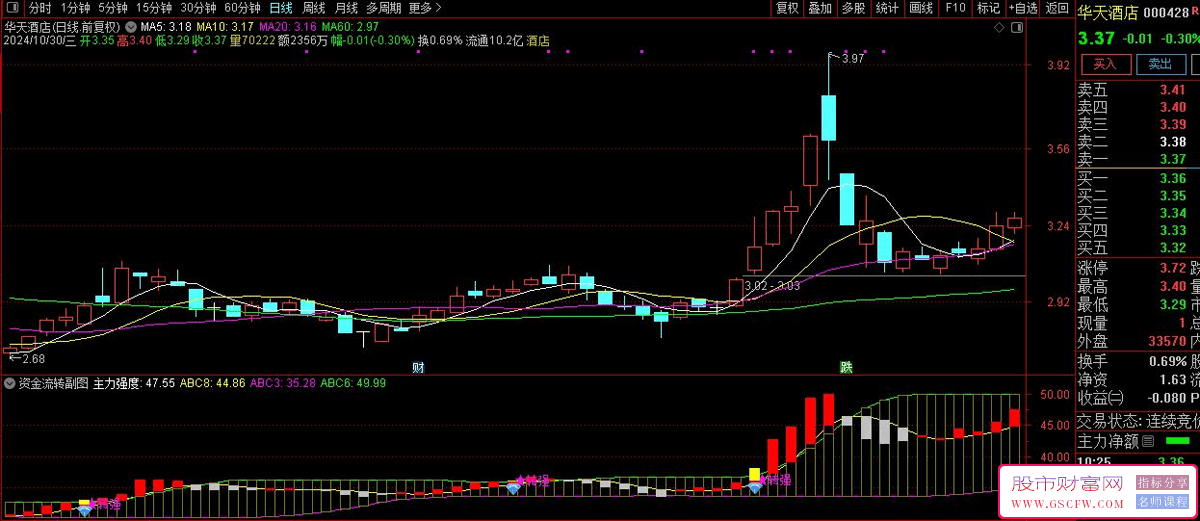Click the 买入 buy button

pos(1104,64)
